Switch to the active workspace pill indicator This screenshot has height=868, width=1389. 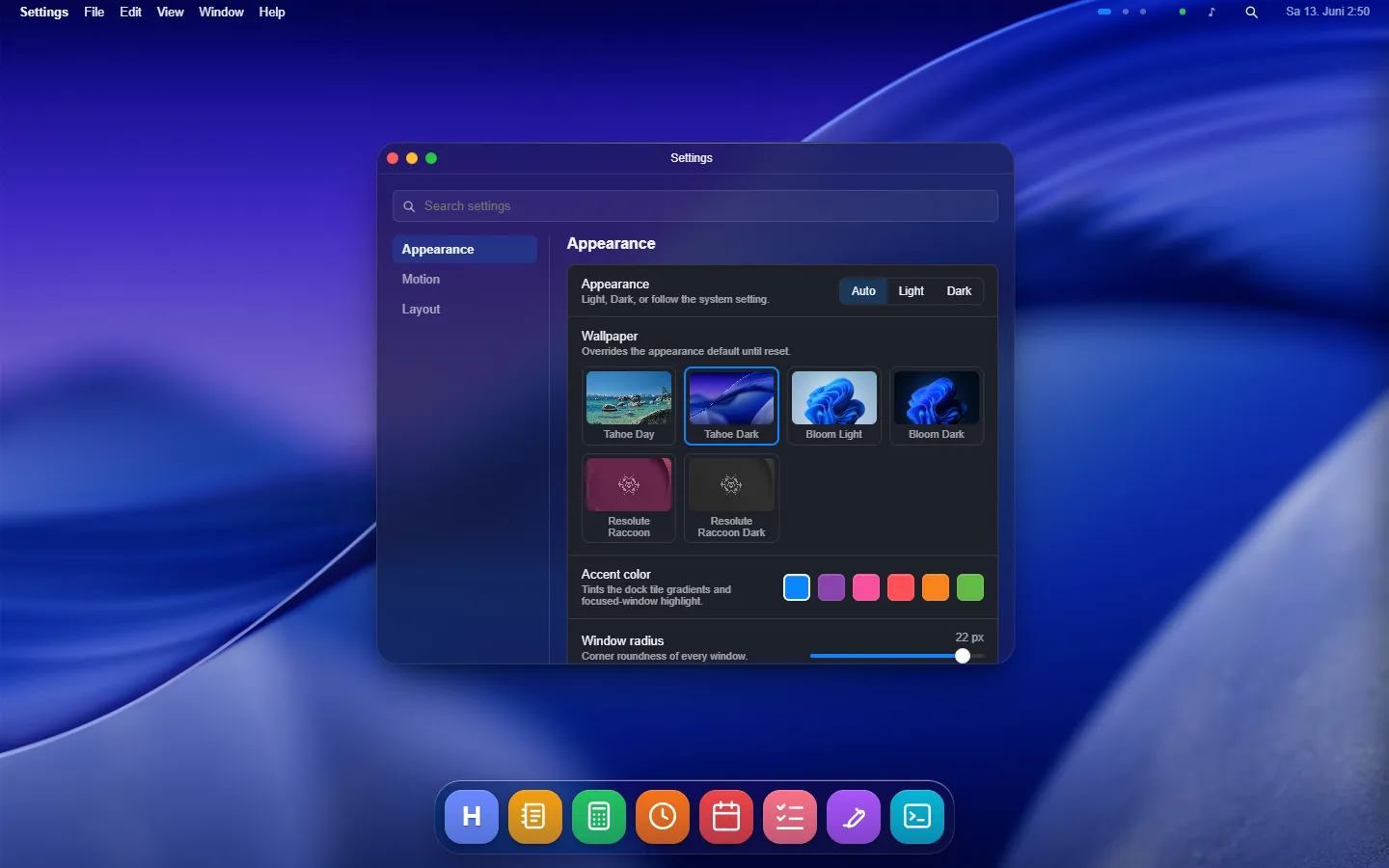1104,12
